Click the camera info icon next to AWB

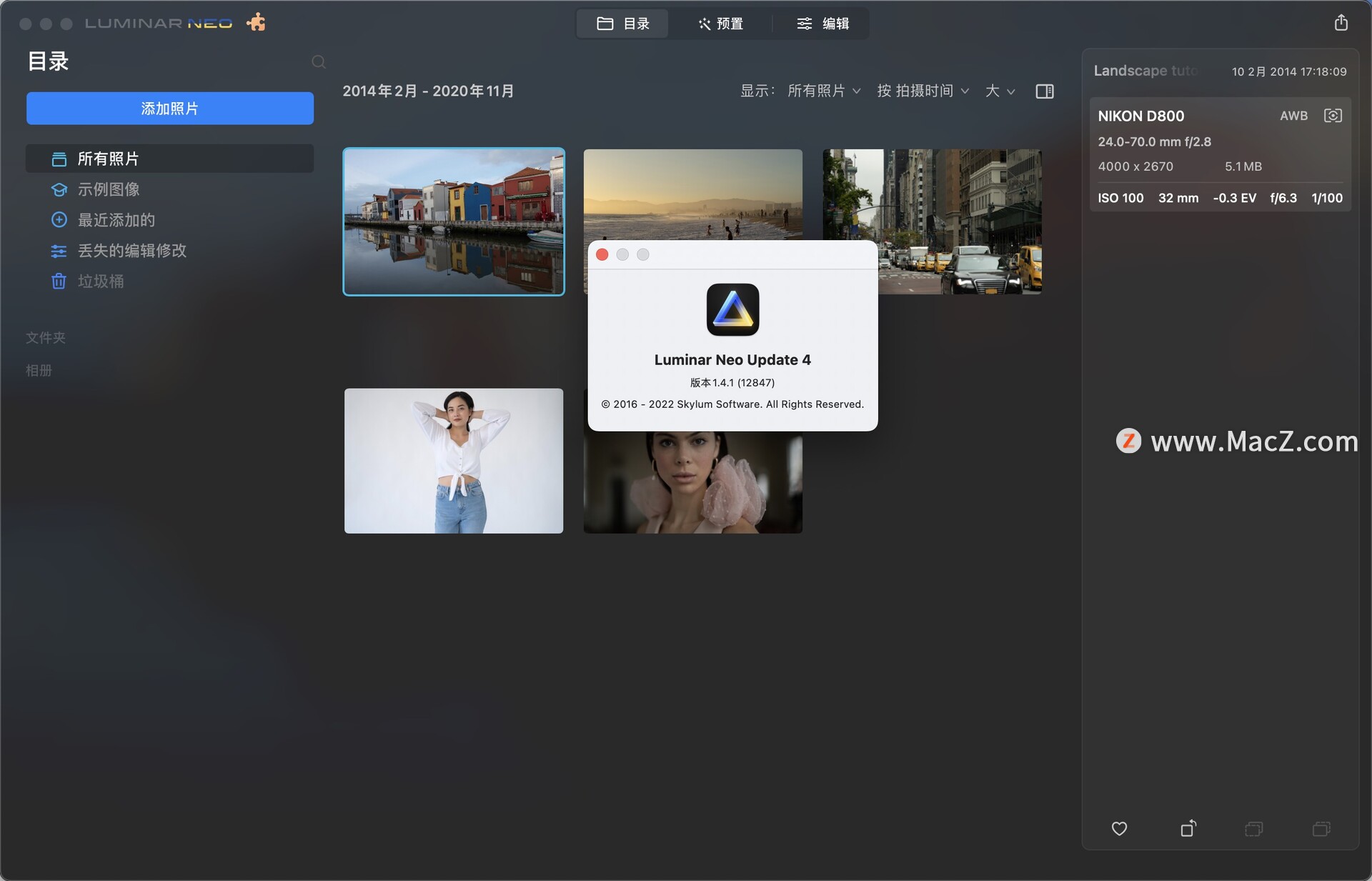pyautogui.click(x=1332, y=115)
